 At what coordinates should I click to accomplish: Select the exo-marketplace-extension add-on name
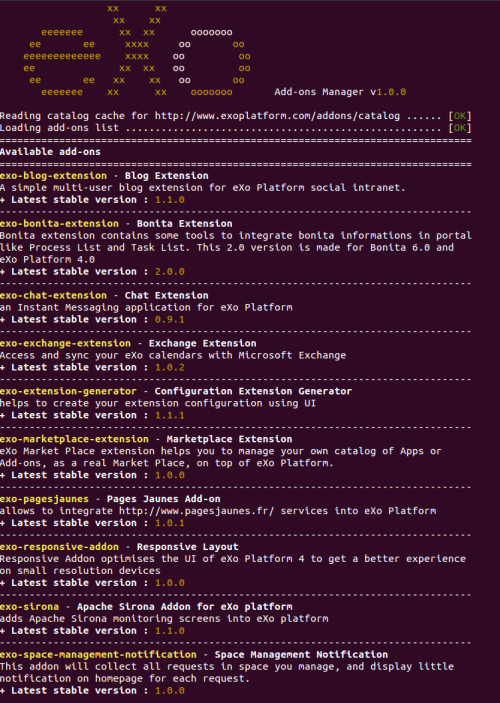[74, 439]
